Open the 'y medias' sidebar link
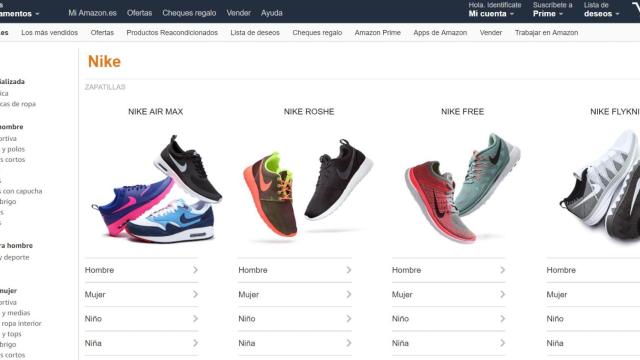Viewport: 640px width, 360px height. pyautogui.click(x=16, y=313)
